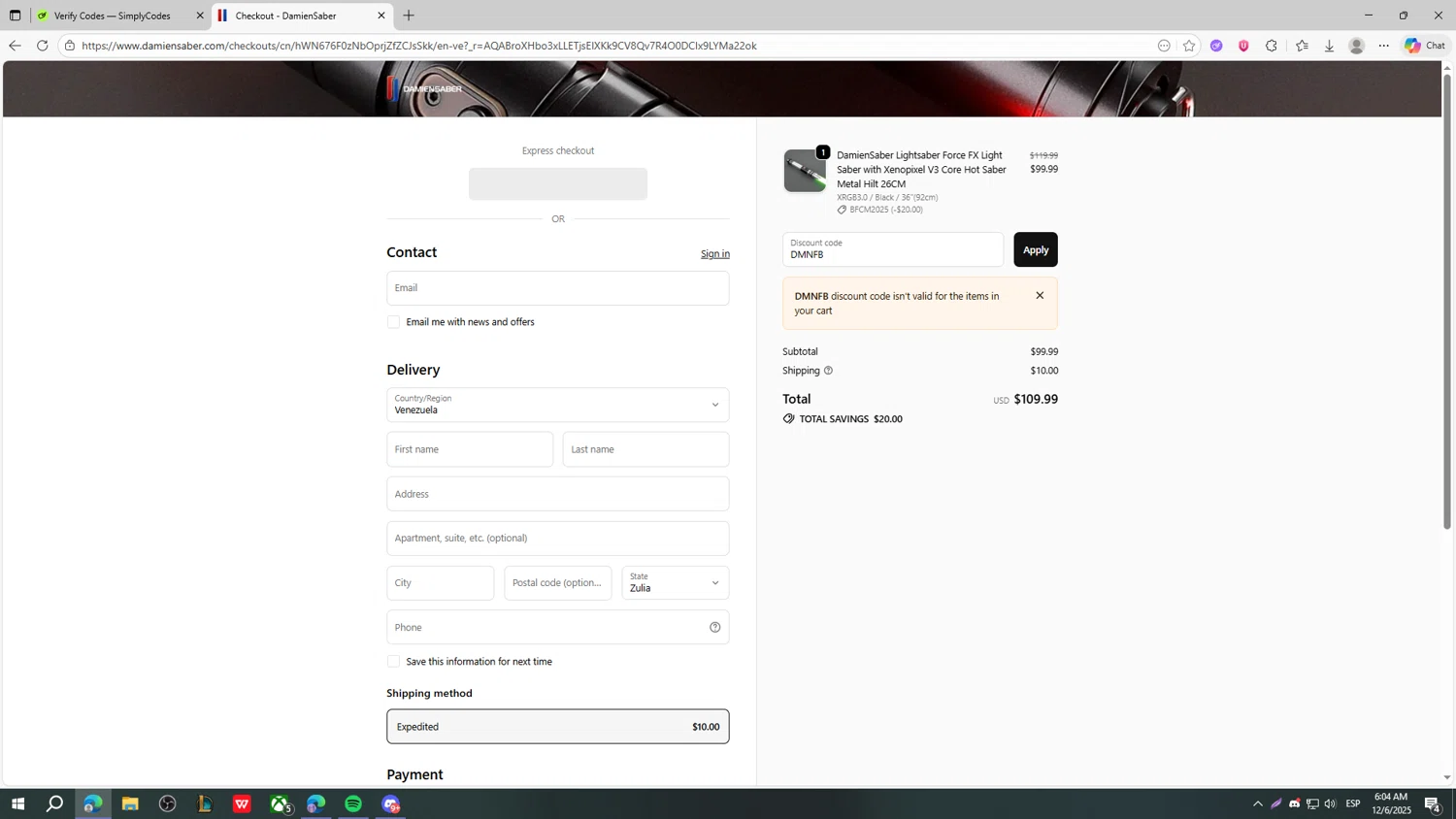Open the tab actions menu icon

15,16
